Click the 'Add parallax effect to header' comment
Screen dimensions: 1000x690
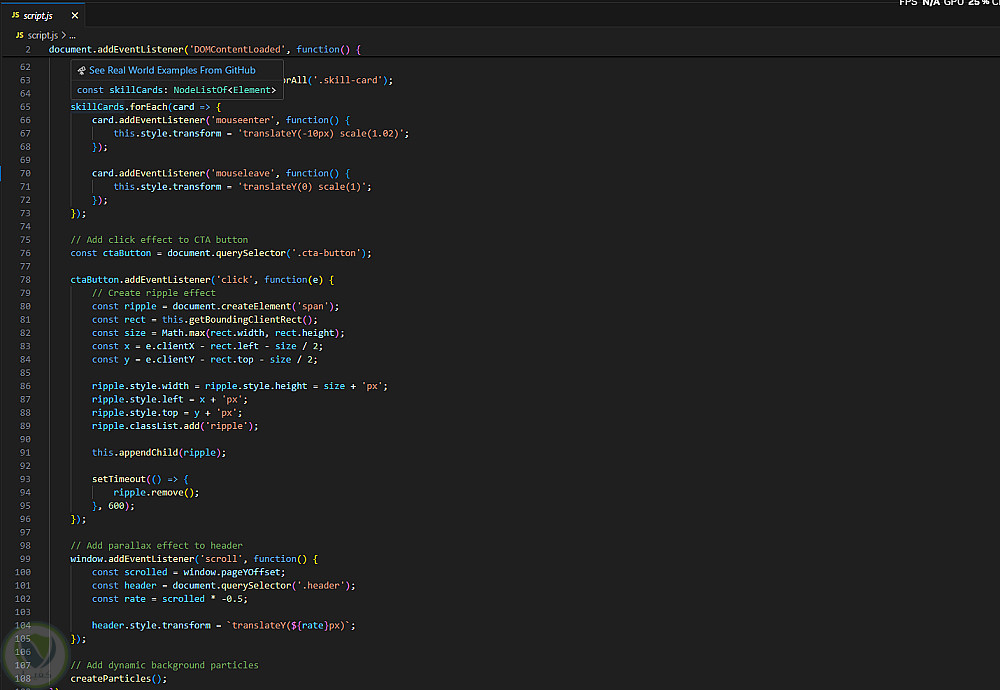156,546
